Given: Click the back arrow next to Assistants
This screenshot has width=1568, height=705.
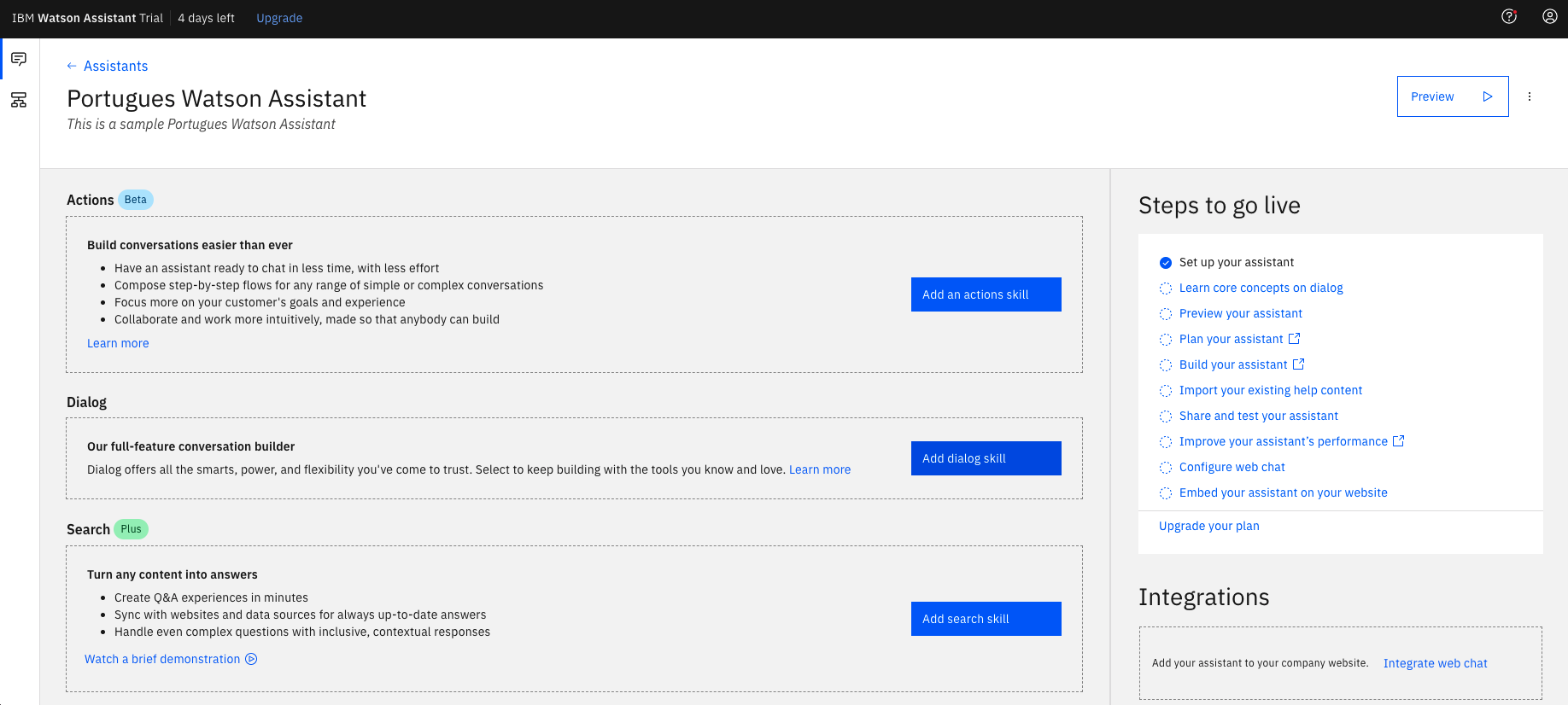Looking at the screenshot, I should pos(72,66).
